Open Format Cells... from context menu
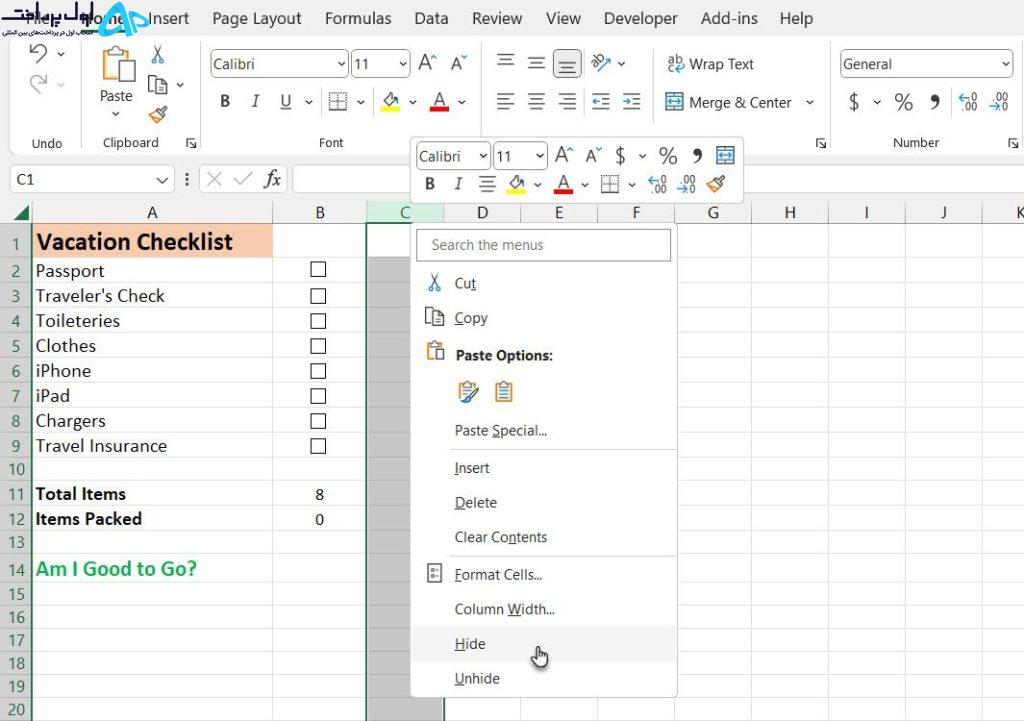 click(543, 575)
